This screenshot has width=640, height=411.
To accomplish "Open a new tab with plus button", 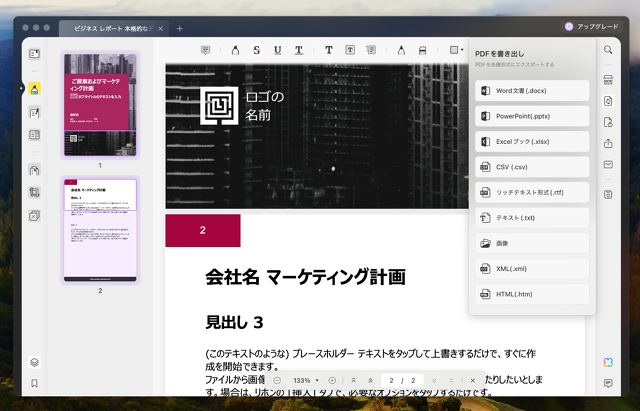I will tap(180, 29).
